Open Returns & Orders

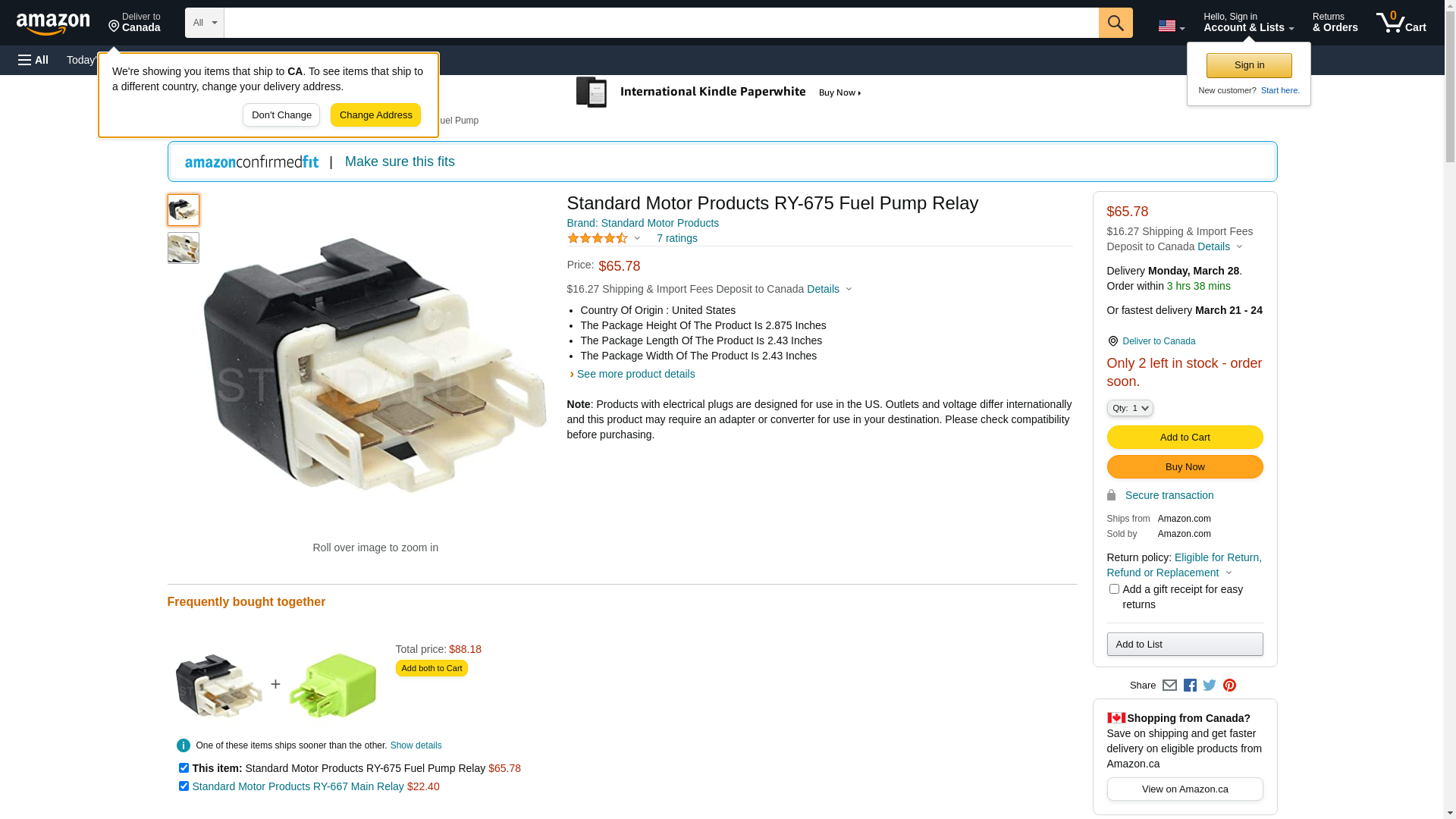pyautogui.click(x=1335, y=23)
